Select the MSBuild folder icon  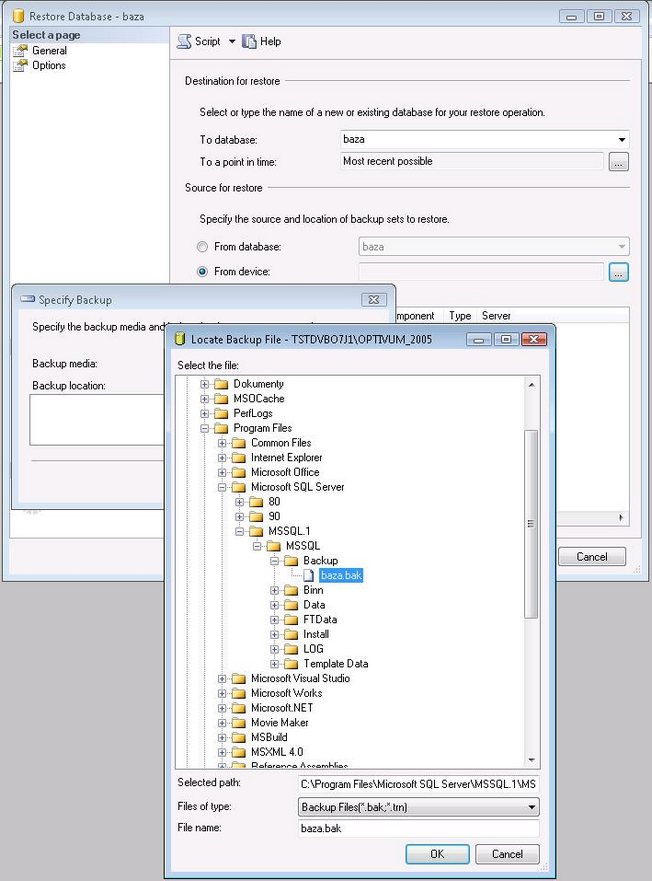coord(239,737)
